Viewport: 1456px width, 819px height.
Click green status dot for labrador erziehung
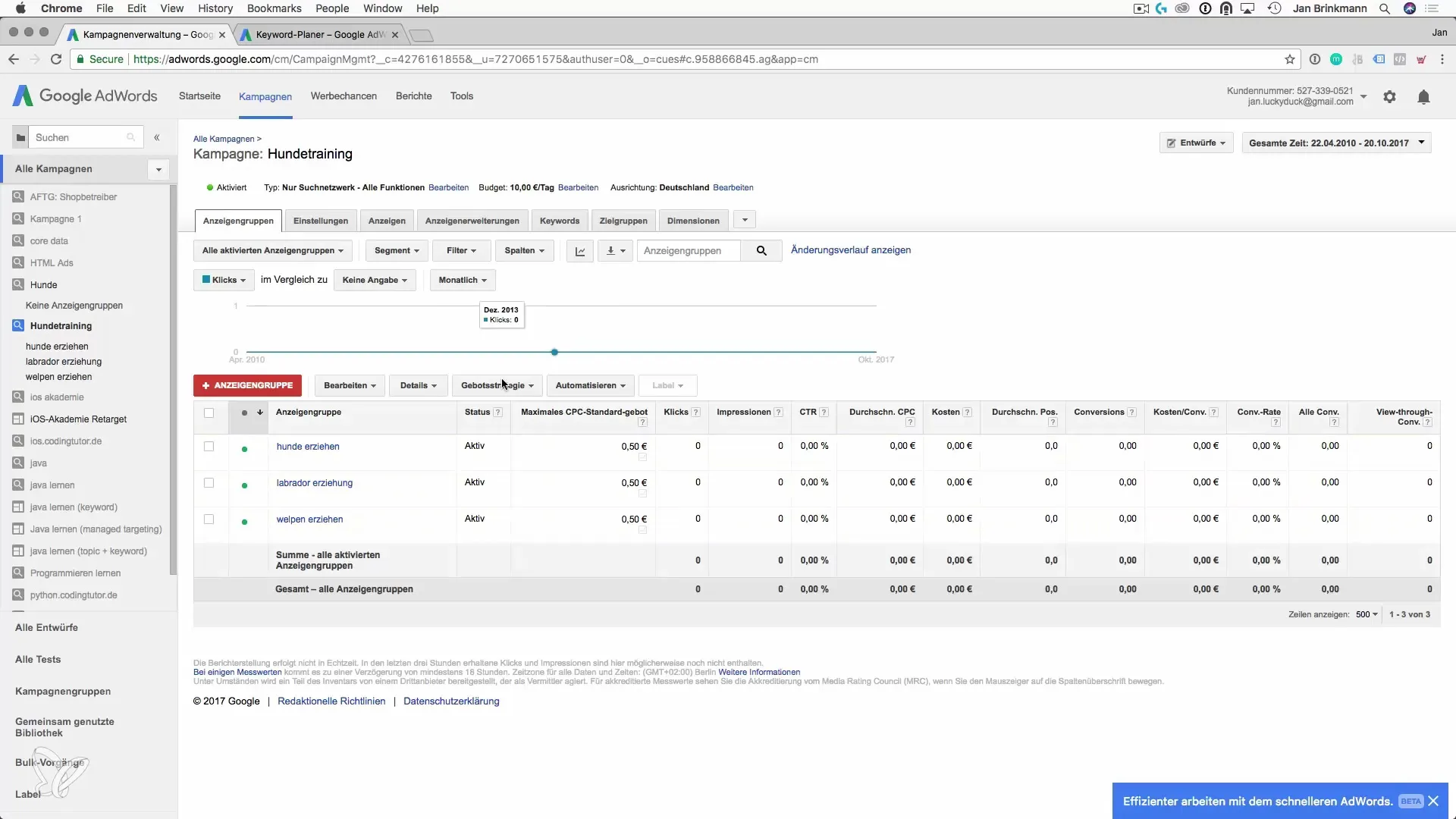[x=244, y=485]
